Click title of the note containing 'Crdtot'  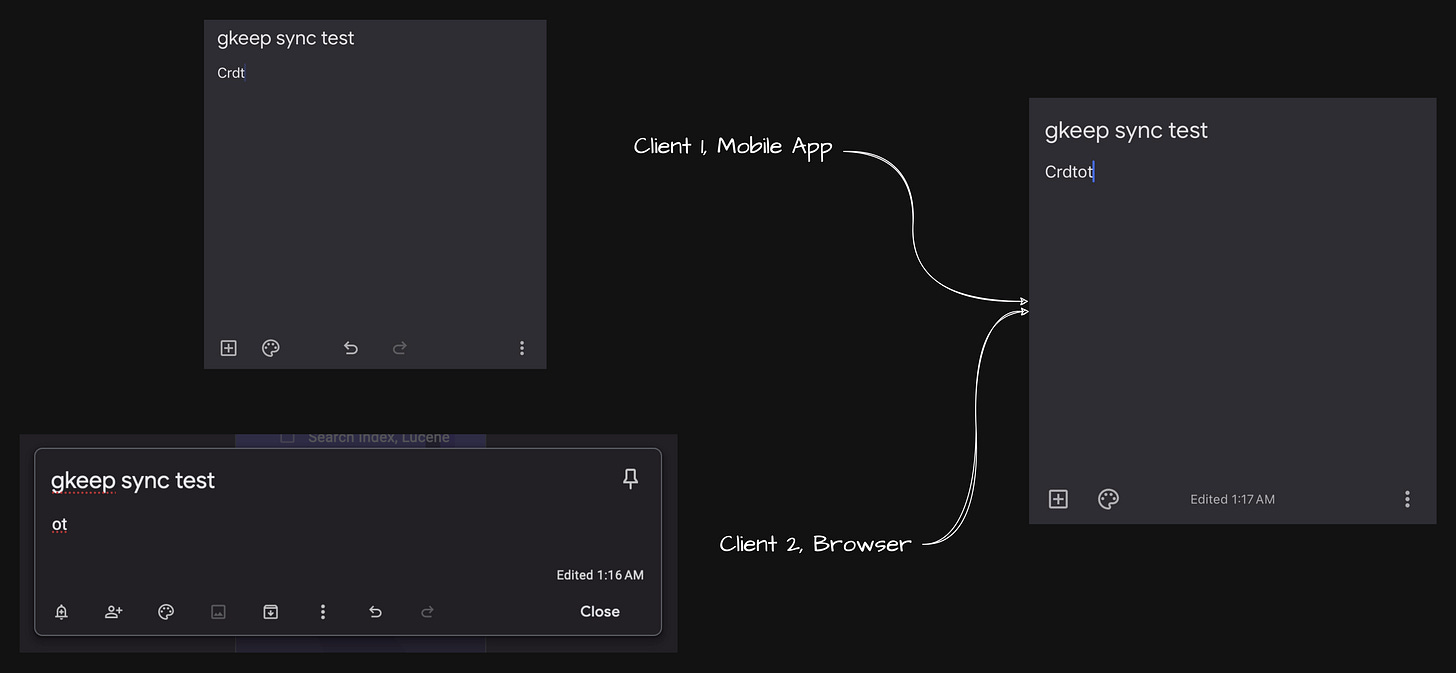(1126, 131)
